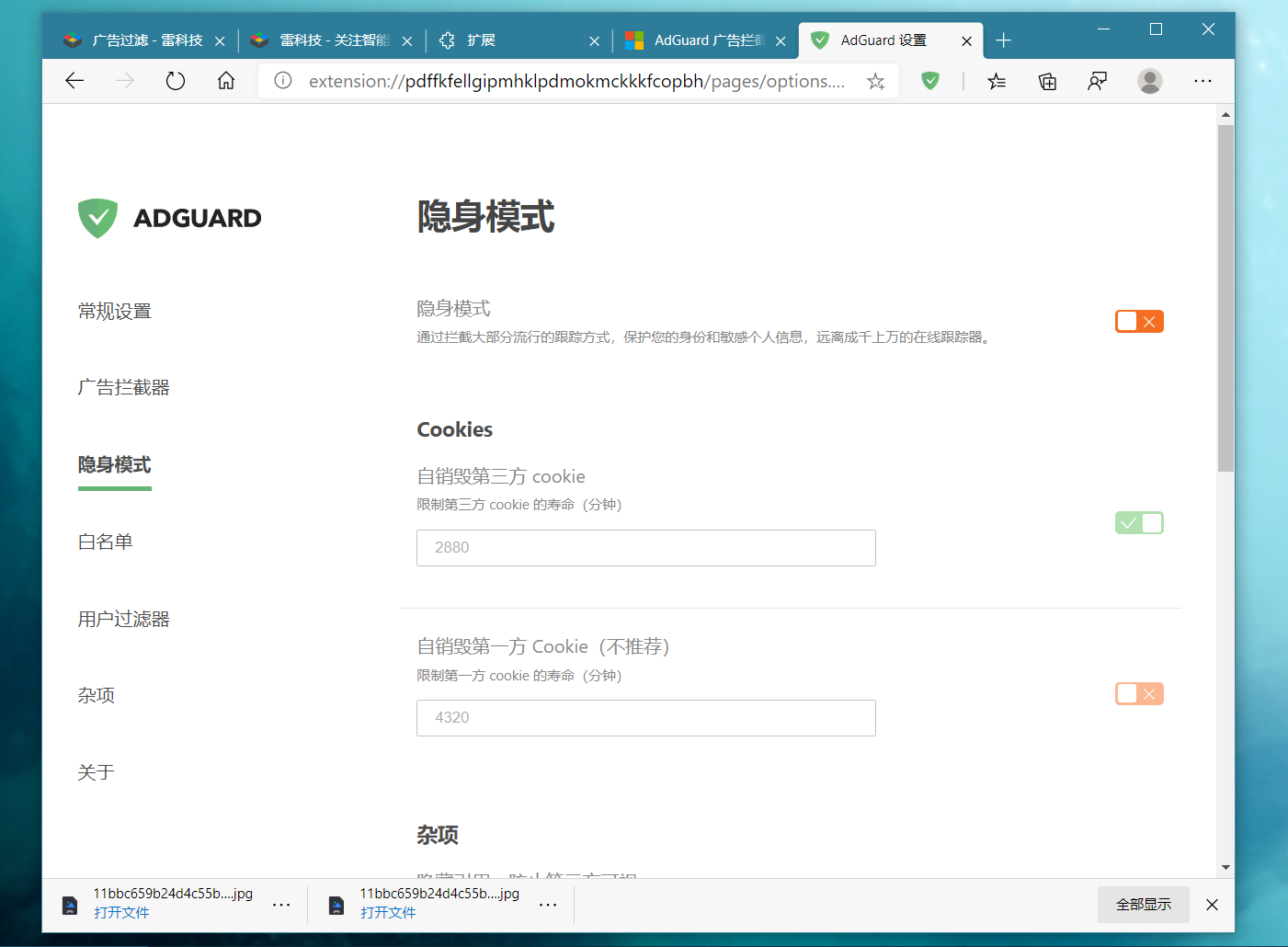This screenshot has height=947, width=1288.
Task: Select 广告拦截器 in the sidebar menu
Action: tap(124, 388)
